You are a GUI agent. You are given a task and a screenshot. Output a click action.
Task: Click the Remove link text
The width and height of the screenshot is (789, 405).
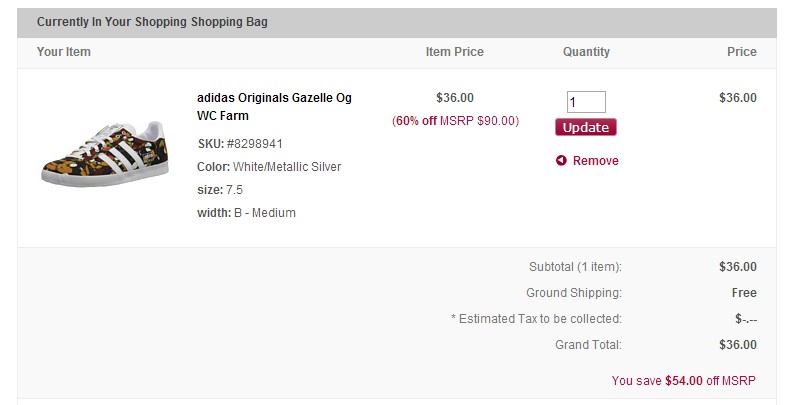tap(596, 160)
